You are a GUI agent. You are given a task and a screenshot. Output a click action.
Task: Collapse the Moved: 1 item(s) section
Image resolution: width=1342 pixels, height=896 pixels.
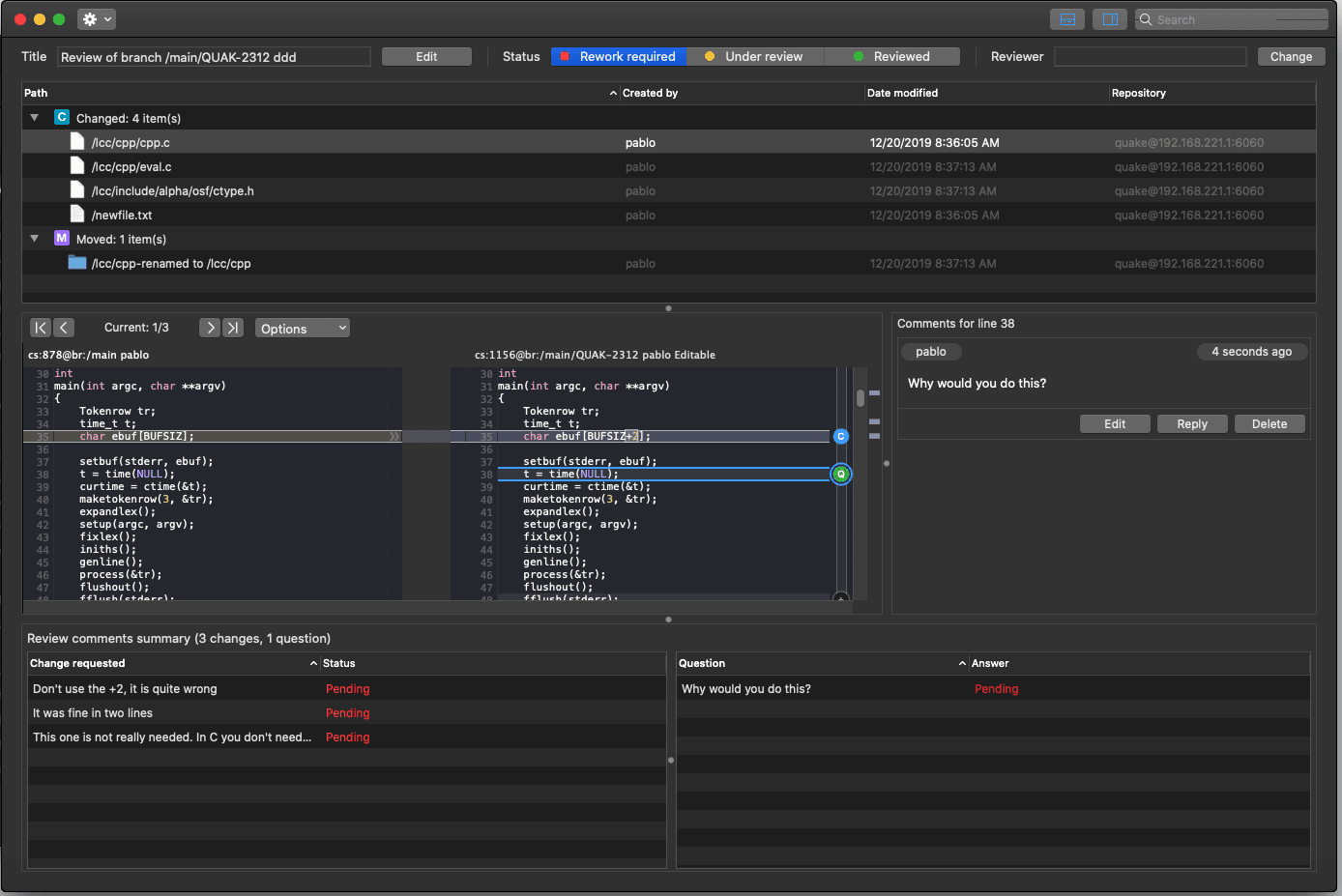pyautogui.click(x=34, y=238)
